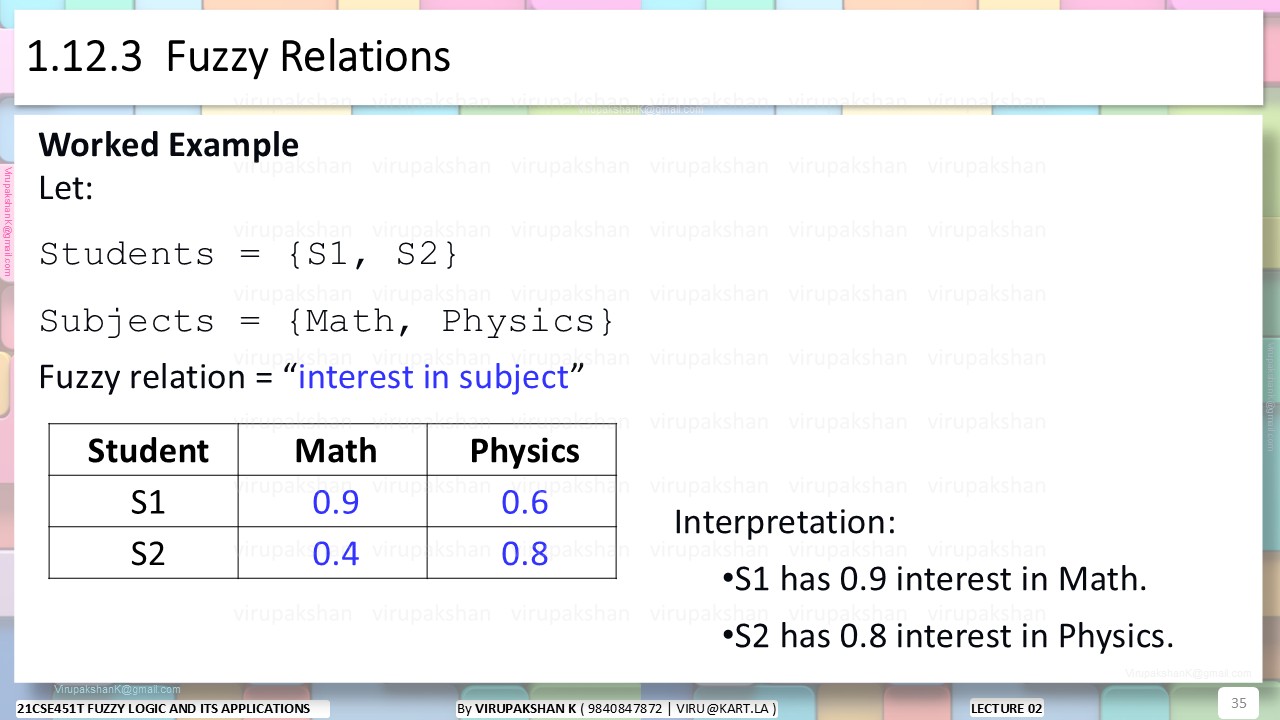
Task: Click bullet 'S2 has 0.8 interest in Physics'
Action: click(x=947, y=636)
